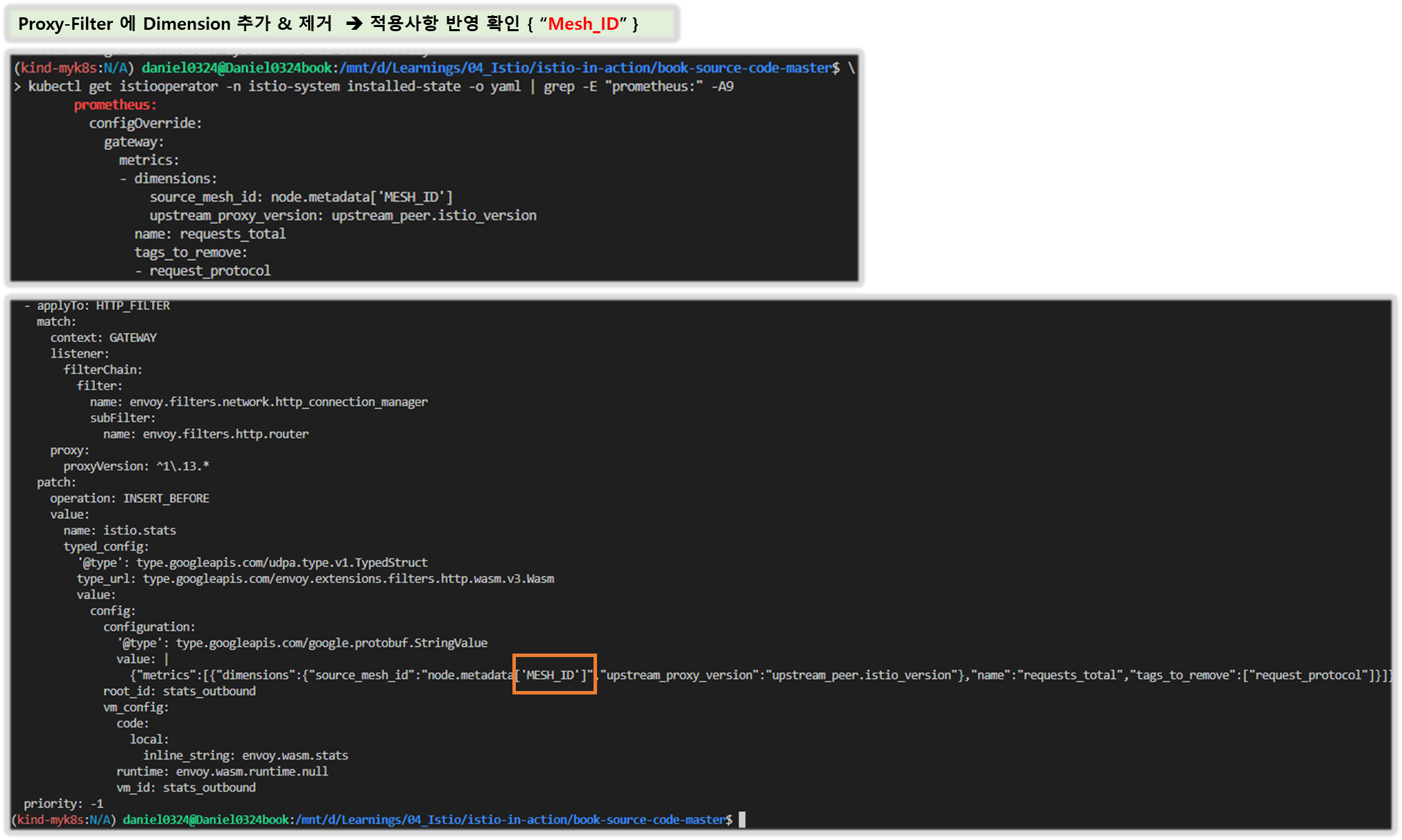Image resolution: width=1402 pixels, height=840 pixels.
Task: Click root_id: stats_outbound line
Action: [x=179, y=691]
